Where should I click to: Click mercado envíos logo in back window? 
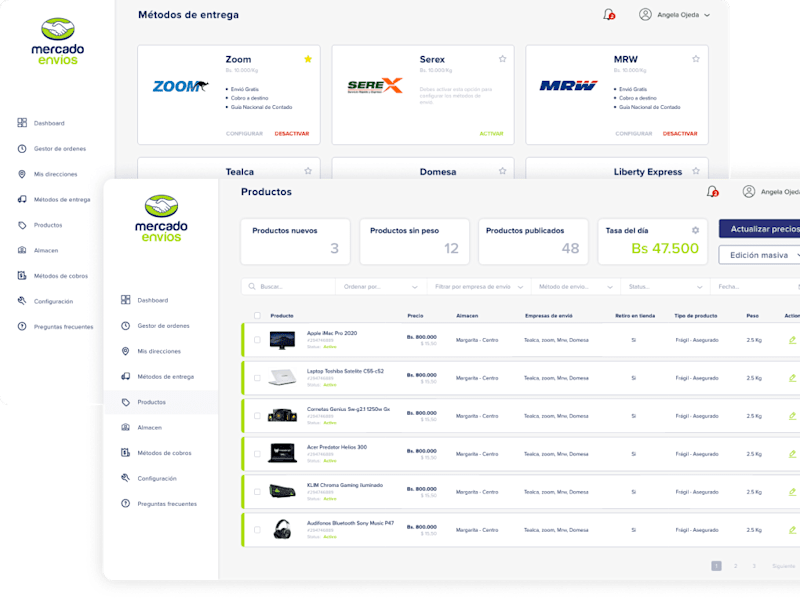pos(58,41)
